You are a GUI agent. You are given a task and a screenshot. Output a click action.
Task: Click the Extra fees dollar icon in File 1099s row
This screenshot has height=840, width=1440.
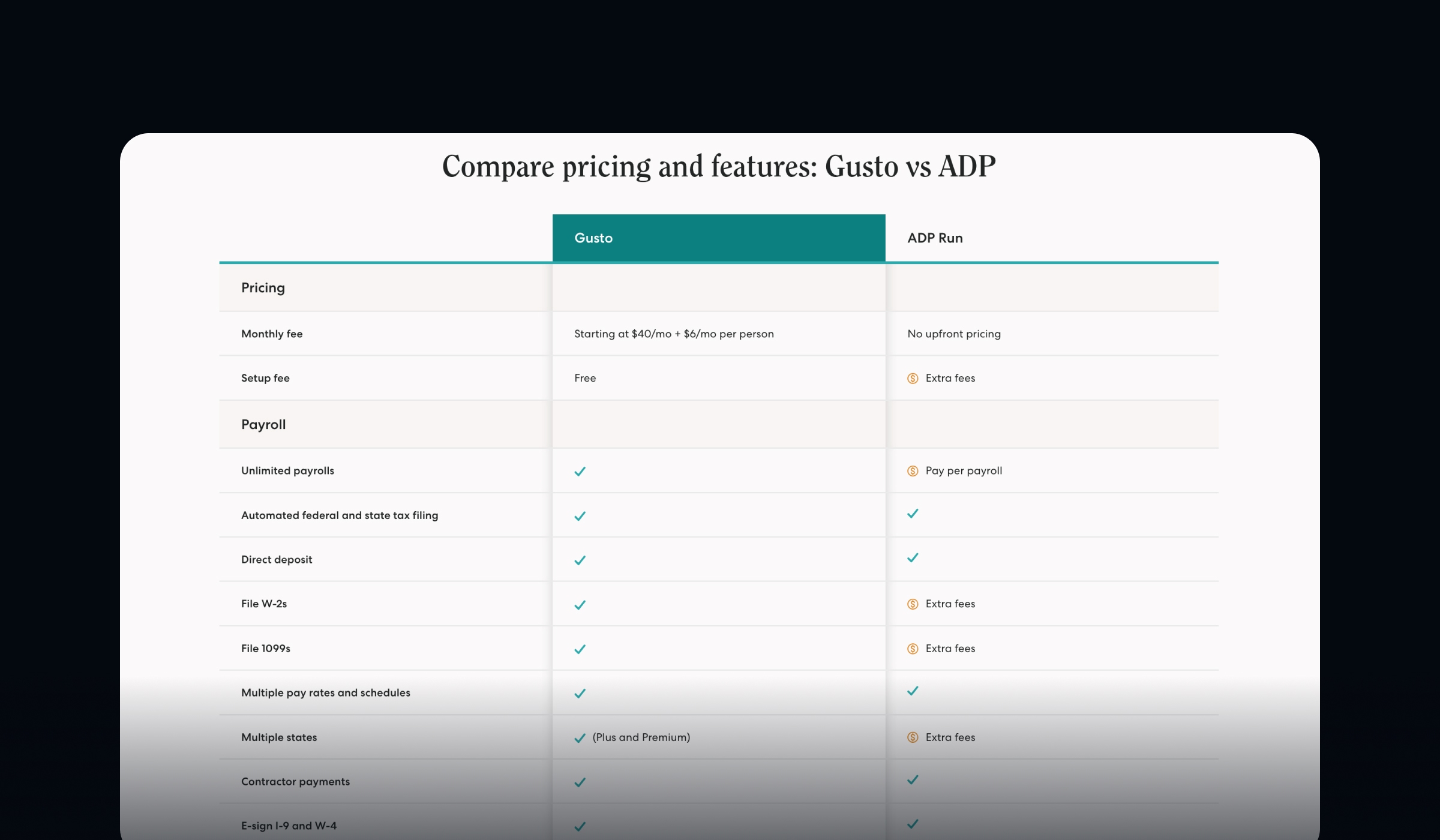tap(913, 649)
